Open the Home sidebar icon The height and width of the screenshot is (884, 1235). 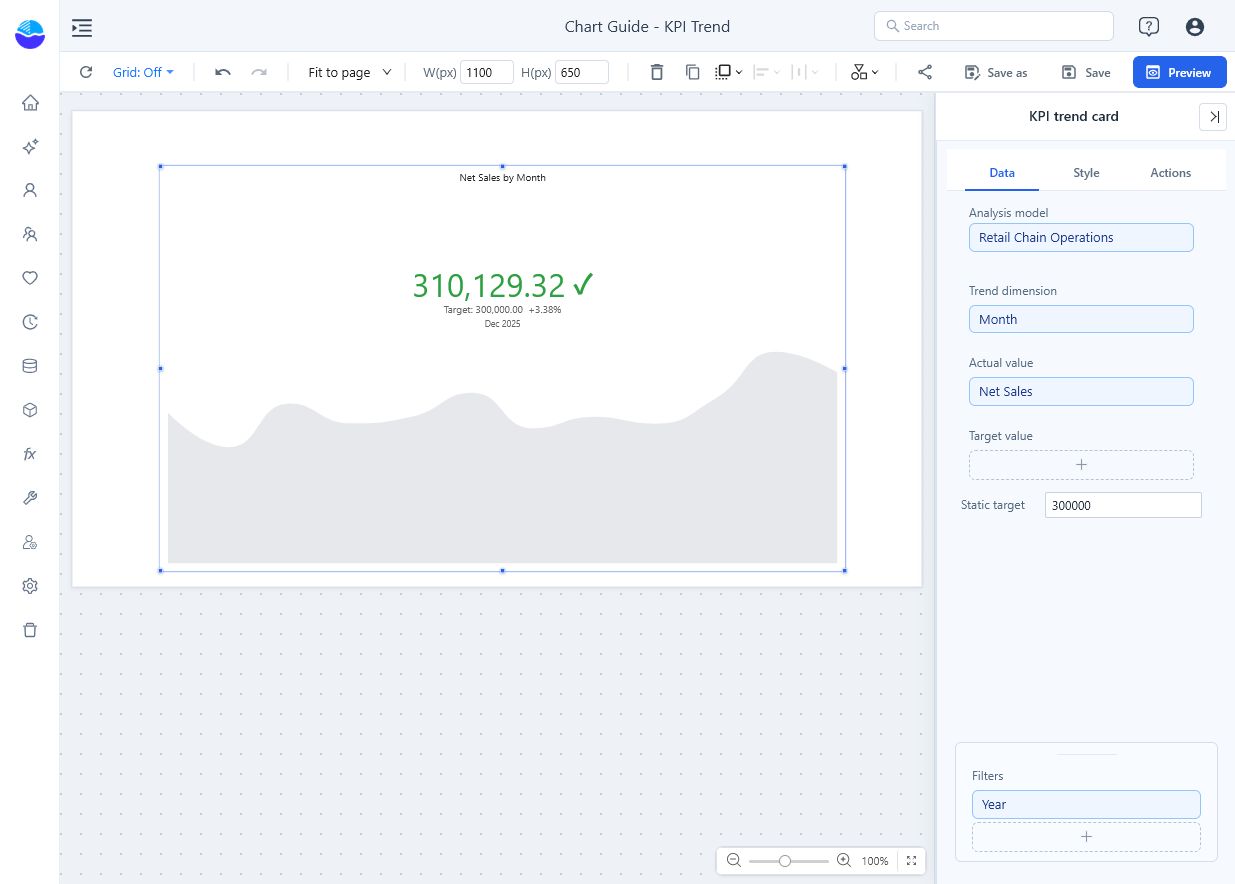30,102
